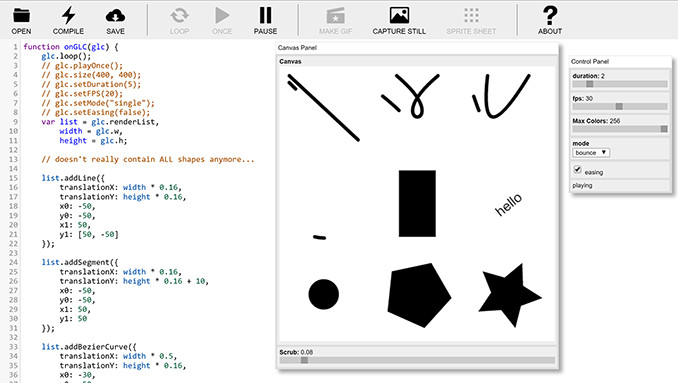Click the "// glc.playOnce();" comment line
Screen dimensions: 678x383
[x=82, y=66]
